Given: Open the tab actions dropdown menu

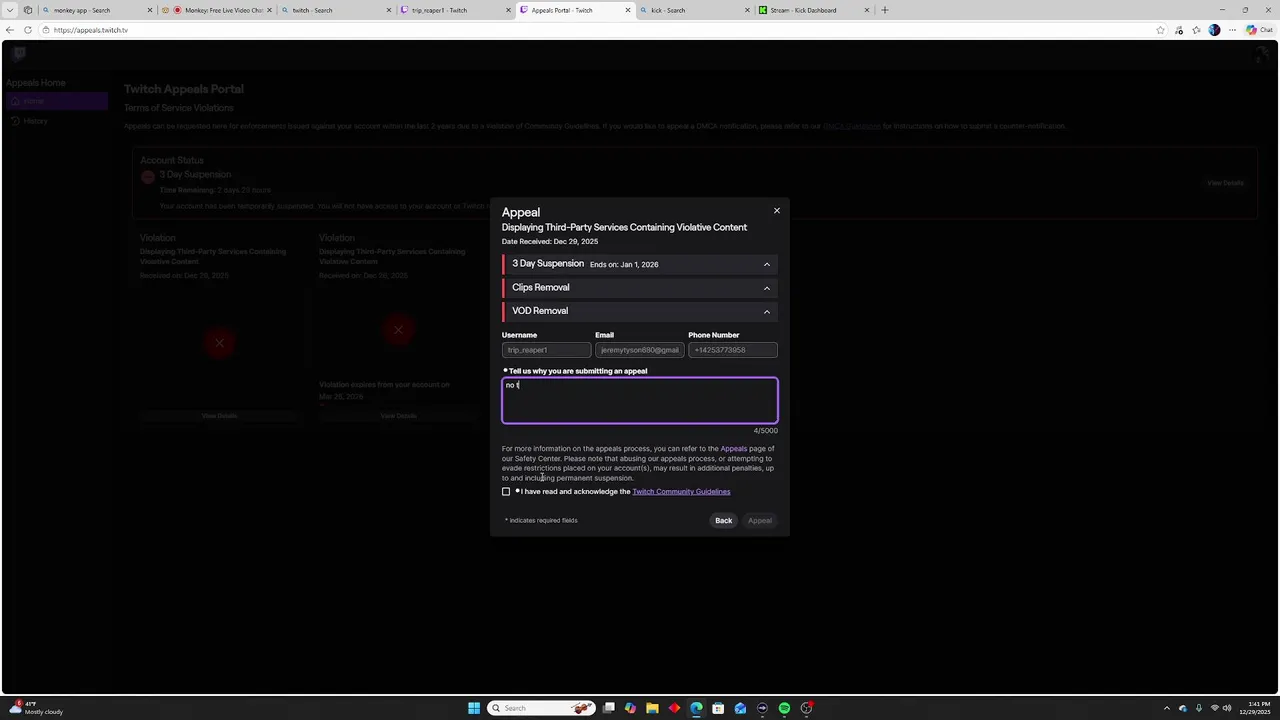Looking at the screenshot, I should coord(10,10).
